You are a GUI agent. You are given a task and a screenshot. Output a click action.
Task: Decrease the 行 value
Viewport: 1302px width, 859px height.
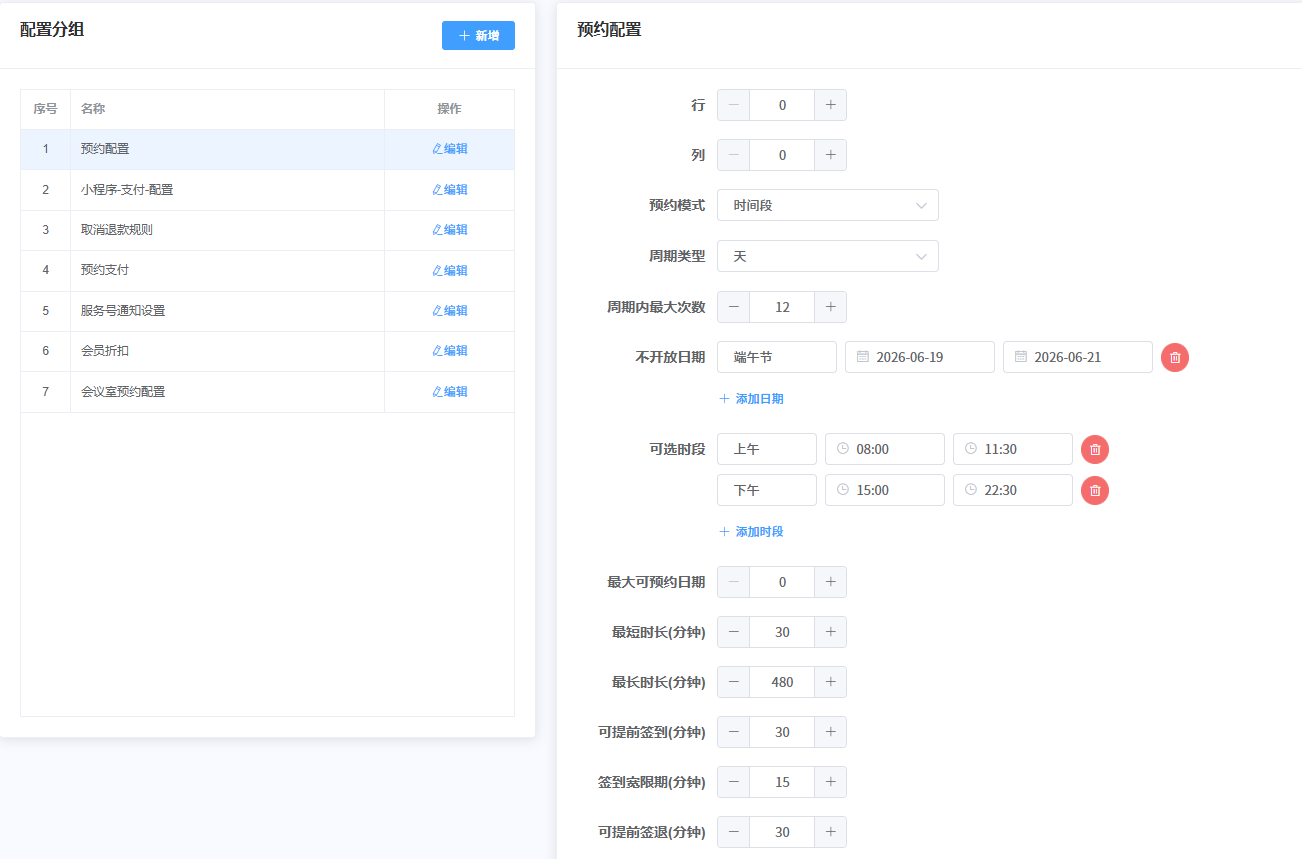click(734, 105)
